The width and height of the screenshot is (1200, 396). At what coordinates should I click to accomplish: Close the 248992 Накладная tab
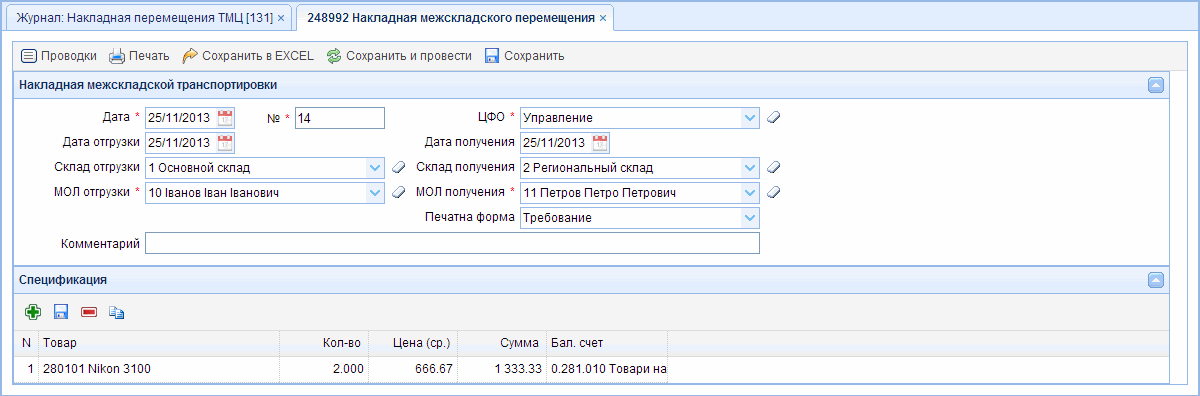[603, 18]
